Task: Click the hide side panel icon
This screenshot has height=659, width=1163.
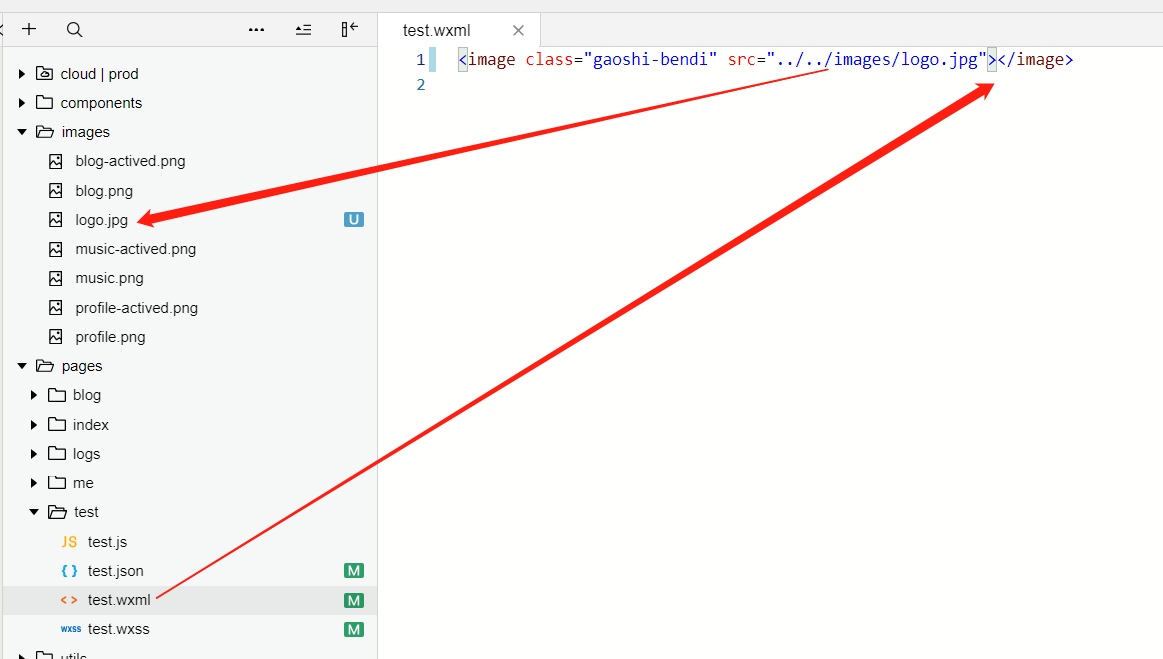Action: pos(349,29)
